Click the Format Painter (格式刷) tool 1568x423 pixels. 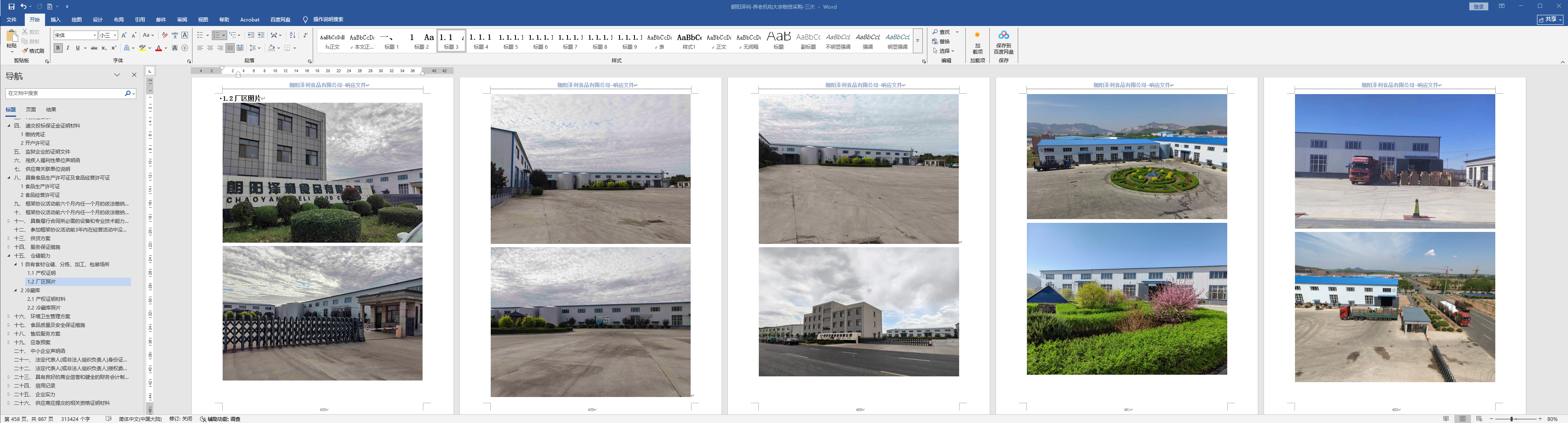(x=33, y=51)
